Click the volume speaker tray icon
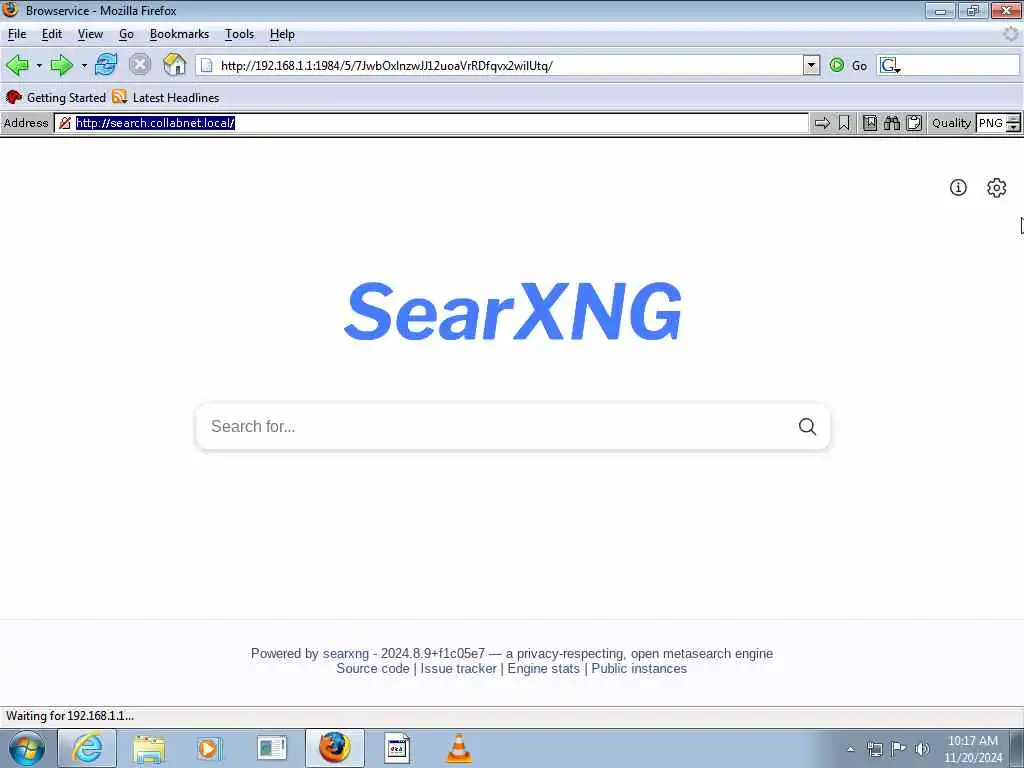This screenshot has height=768, width=1024. point(922,749)
